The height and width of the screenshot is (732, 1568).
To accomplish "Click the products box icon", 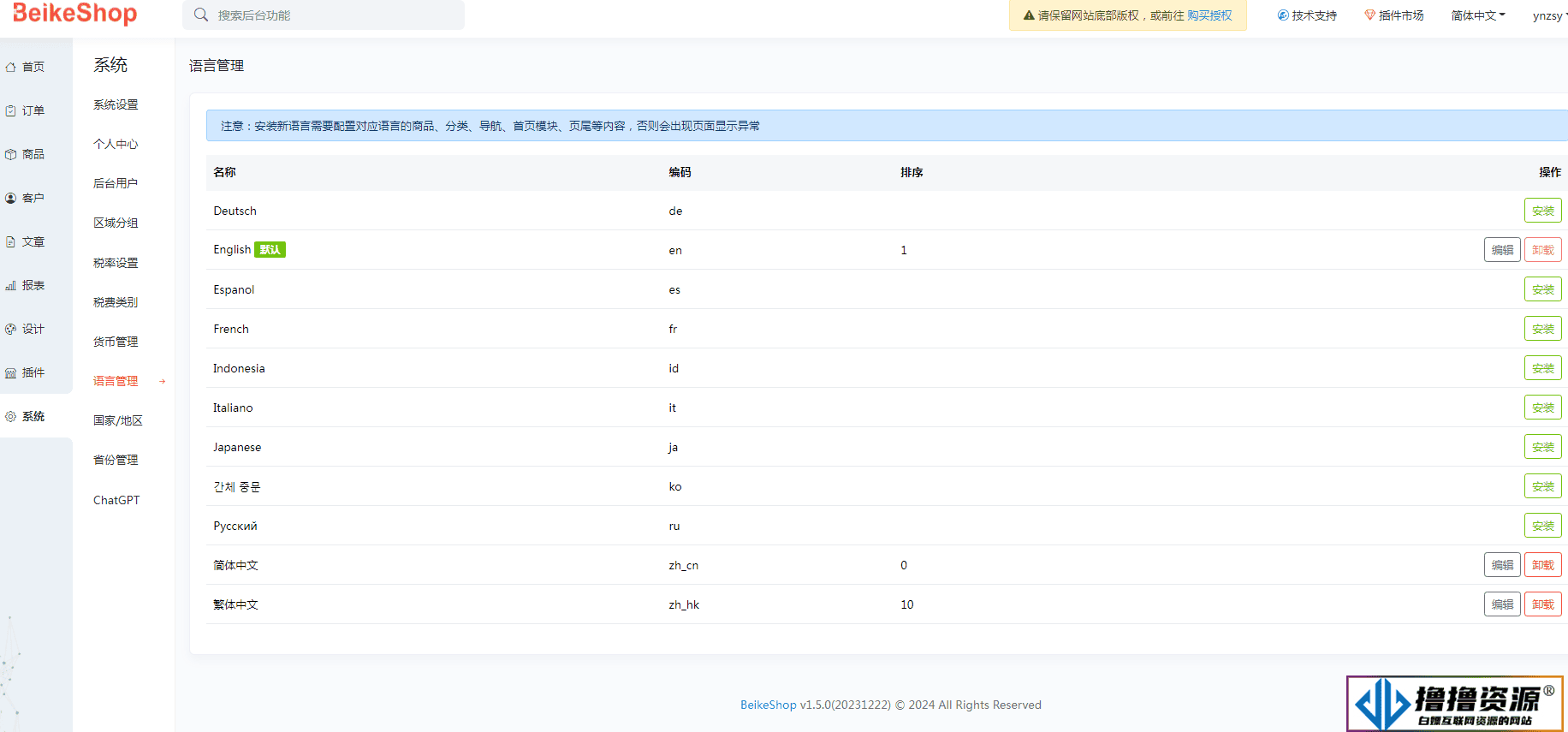I will point(10,154).
